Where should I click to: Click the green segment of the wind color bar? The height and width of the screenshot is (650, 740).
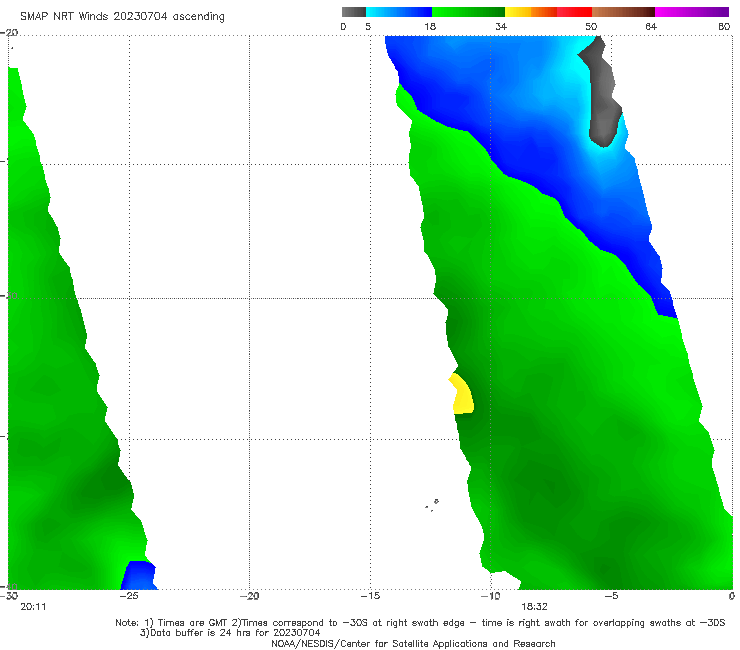pos(468,12)
